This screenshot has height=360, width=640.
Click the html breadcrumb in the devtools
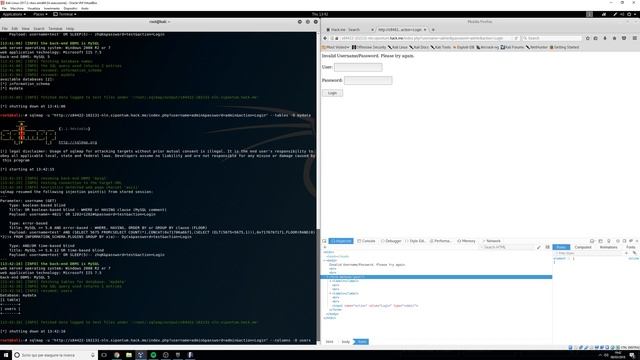(329, 342)
